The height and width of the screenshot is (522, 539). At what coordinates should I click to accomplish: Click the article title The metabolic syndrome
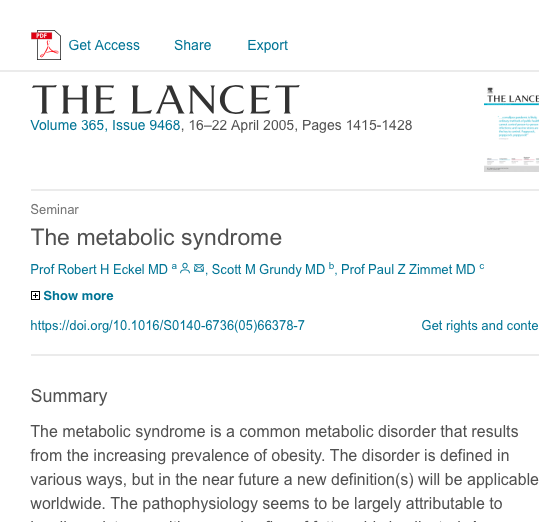pos(156,237)
